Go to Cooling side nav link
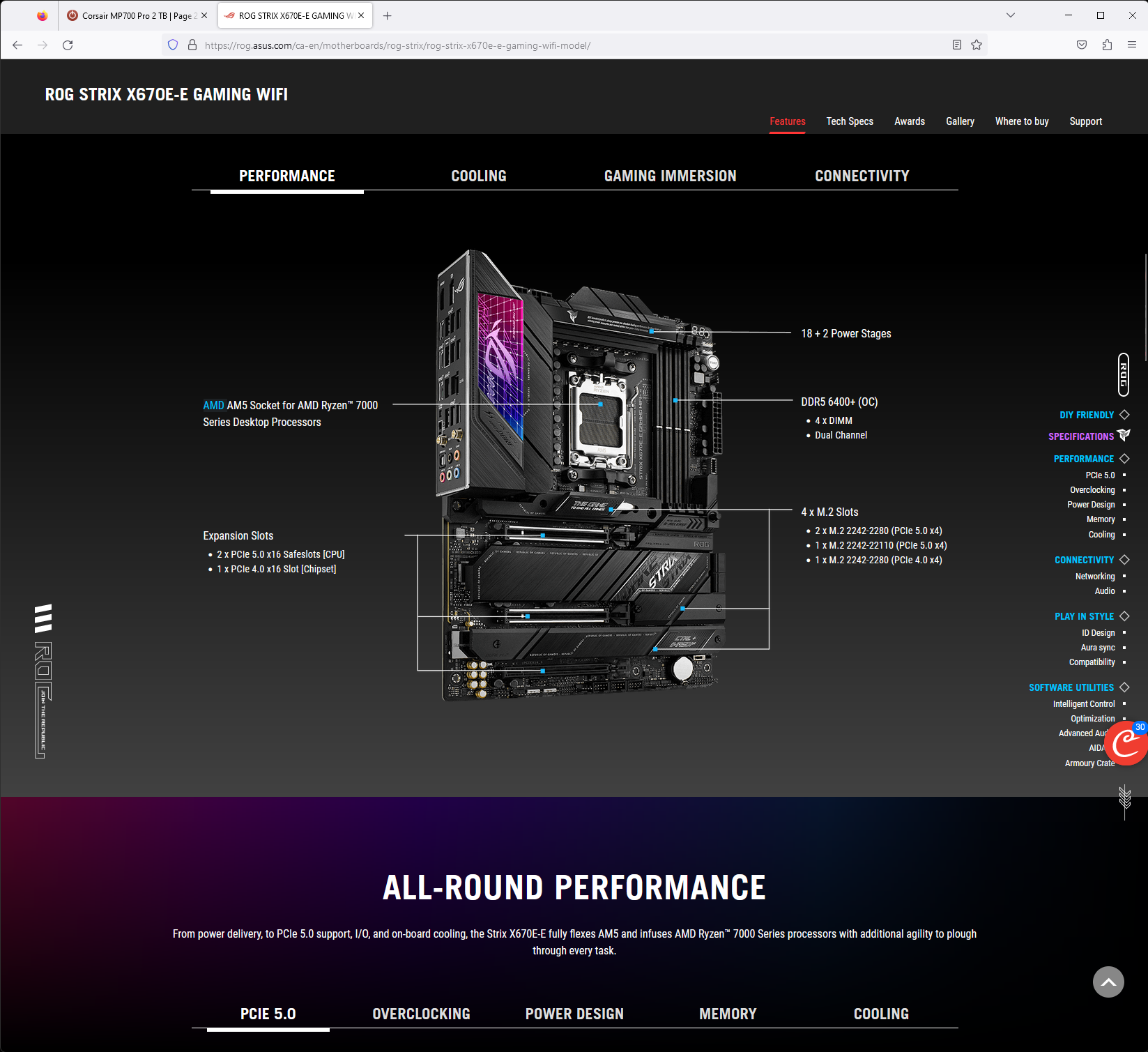This screenshot has height=1052, width=1148. click(1101, 535)
